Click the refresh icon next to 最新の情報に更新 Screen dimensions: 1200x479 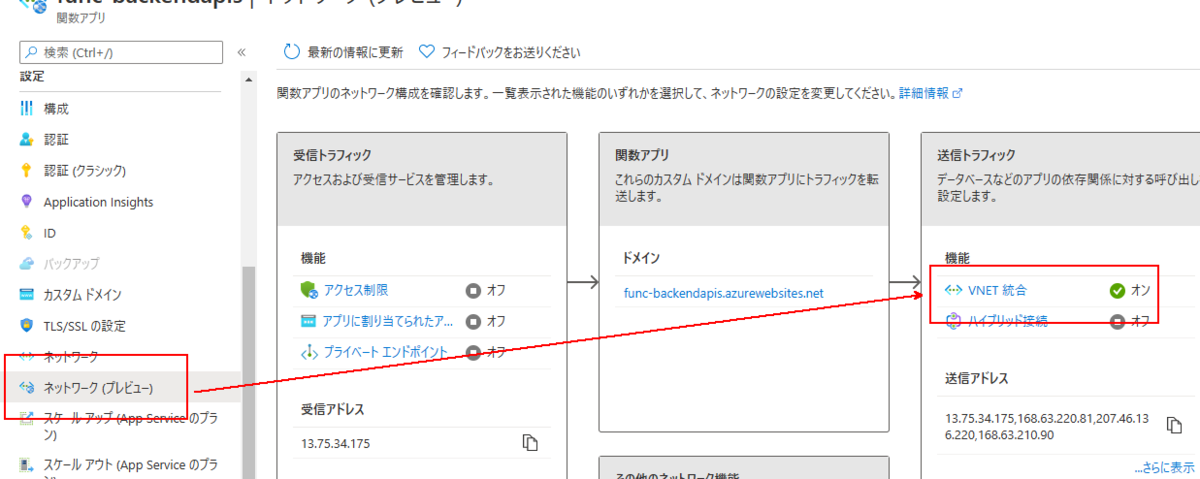pyautogui.click(x=292, y=52)
